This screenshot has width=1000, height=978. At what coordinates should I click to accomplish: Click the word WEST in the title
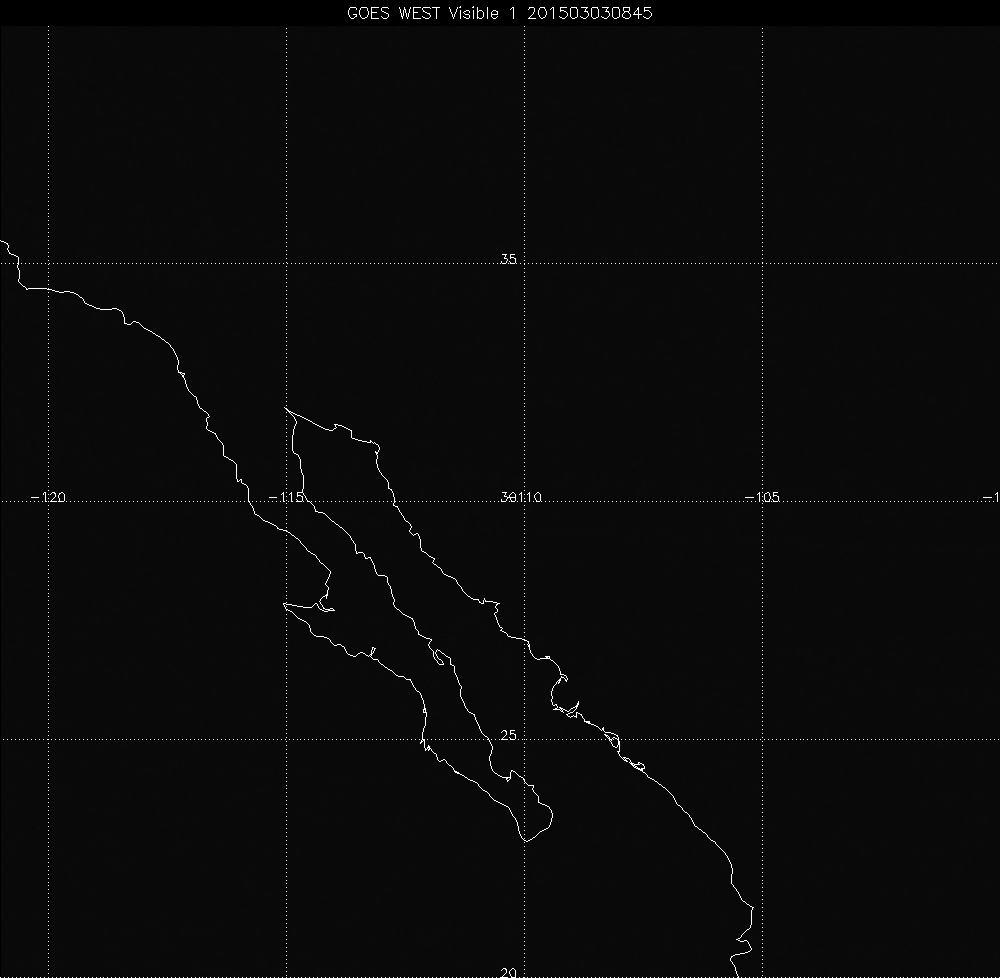tap(418, 13)
